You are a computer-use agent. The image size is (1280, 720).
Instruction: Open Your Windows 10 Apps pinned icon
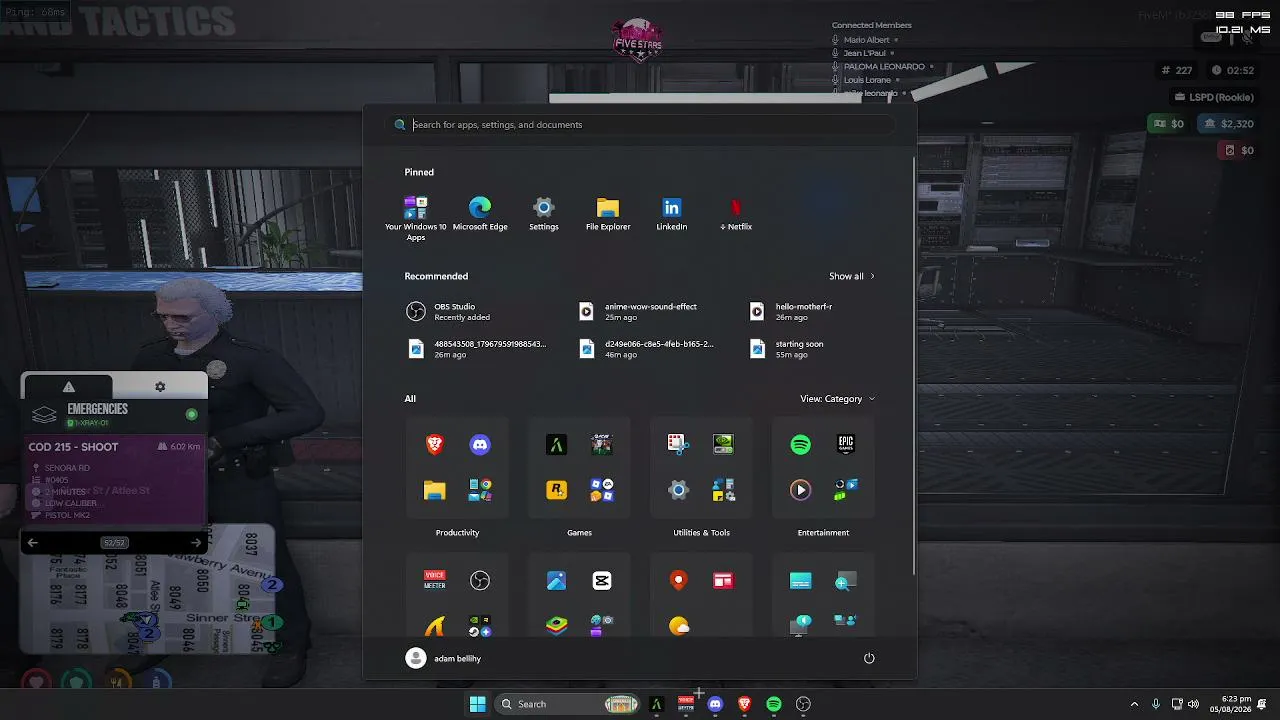416,218
